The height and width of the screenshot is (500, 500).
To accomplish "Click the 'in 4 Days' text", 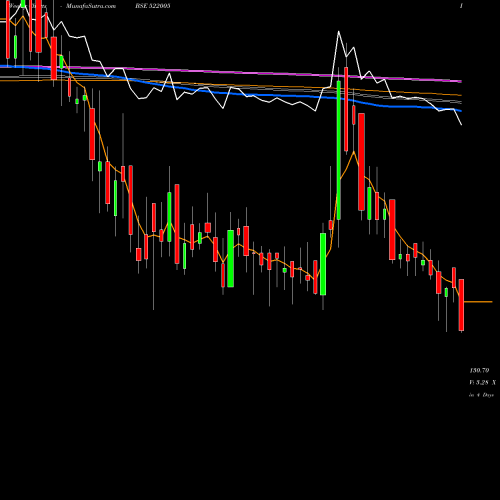I will click(481, 395).
